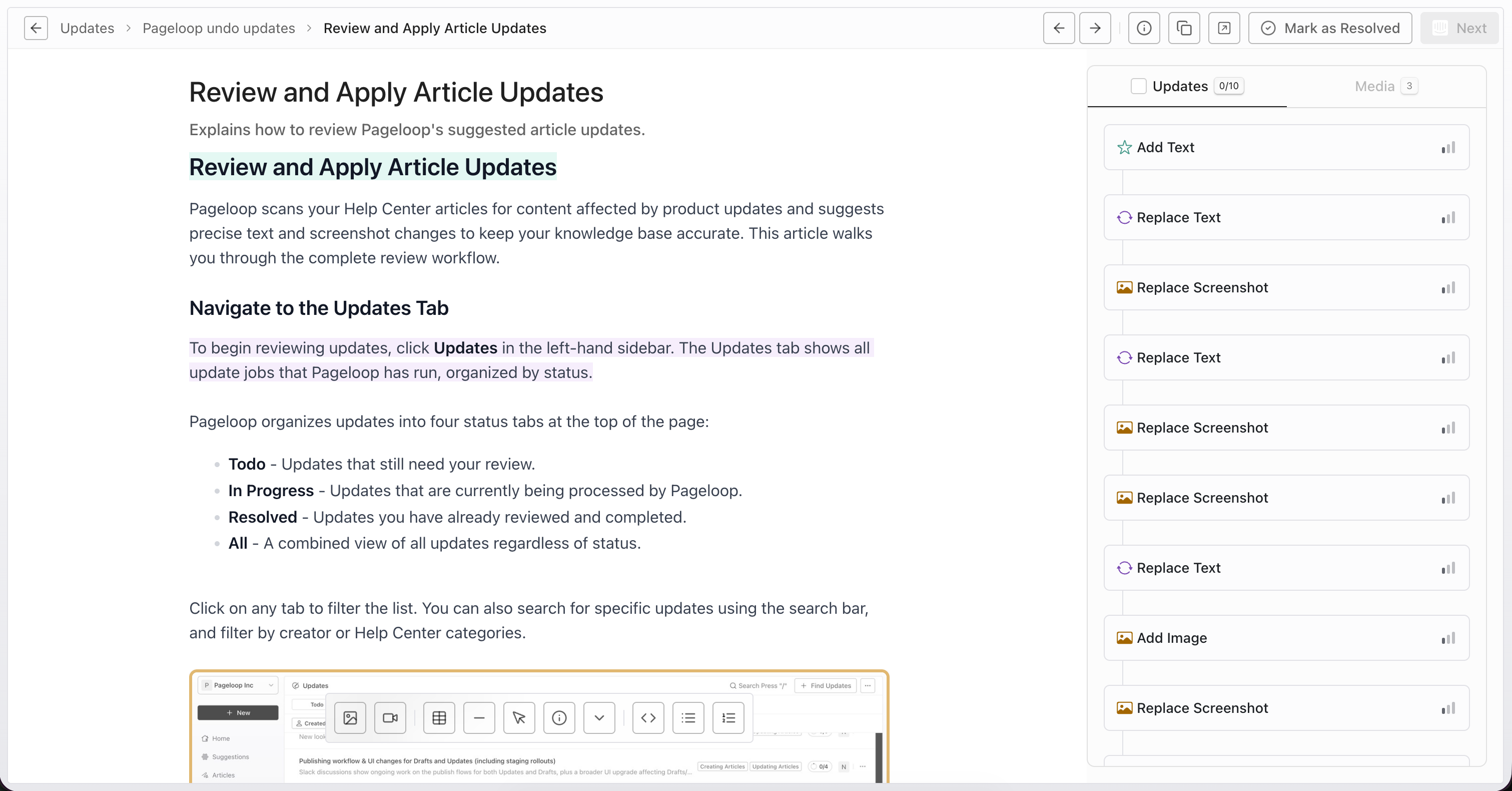Click Mark as Resolved button

[x=1330, y=28]
